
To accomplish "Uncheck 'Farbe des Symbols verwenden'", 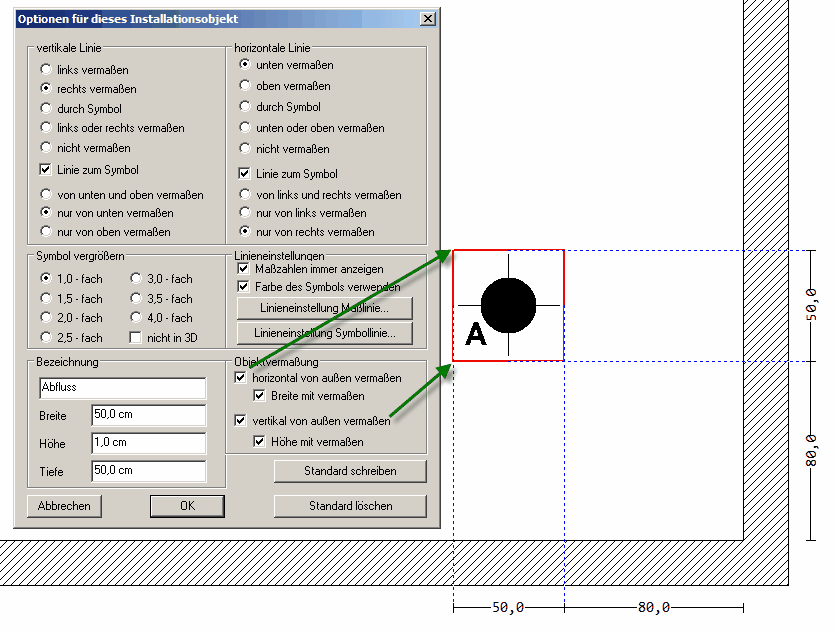I will [243, 286].
